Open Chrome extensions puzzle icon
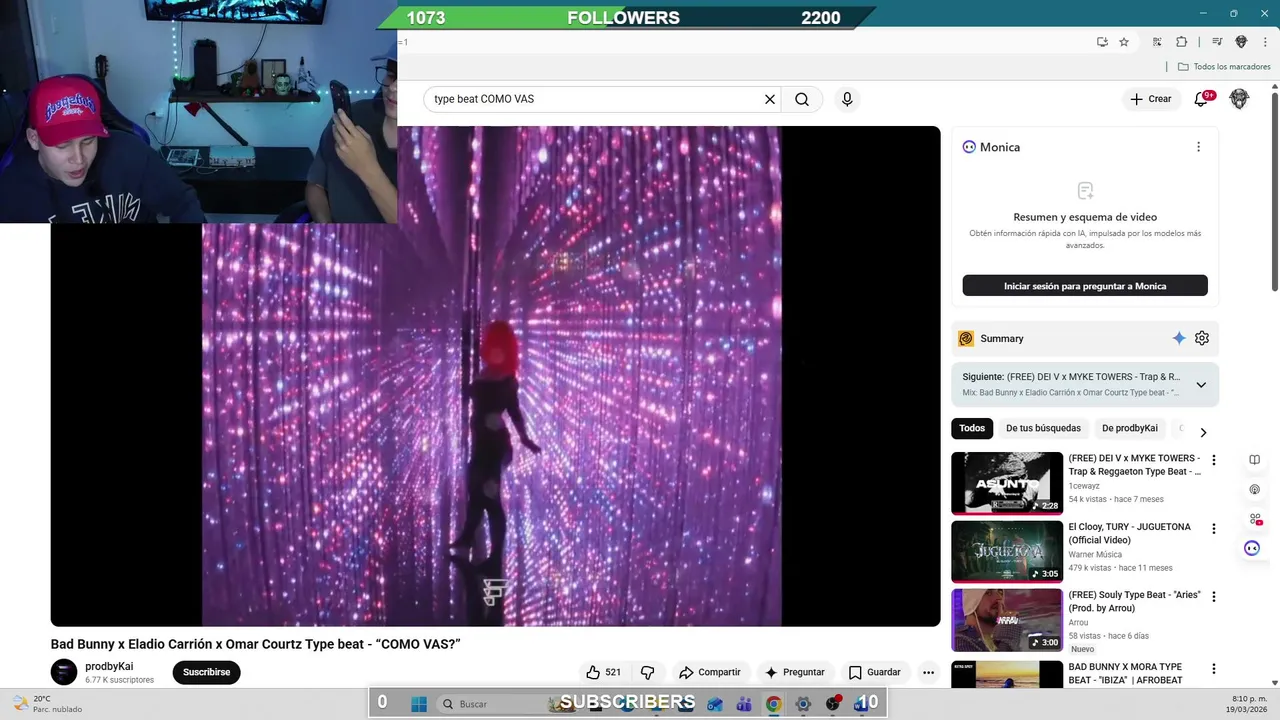The height and width of the screenshot is (720, 1280). tap(1181, 42)
